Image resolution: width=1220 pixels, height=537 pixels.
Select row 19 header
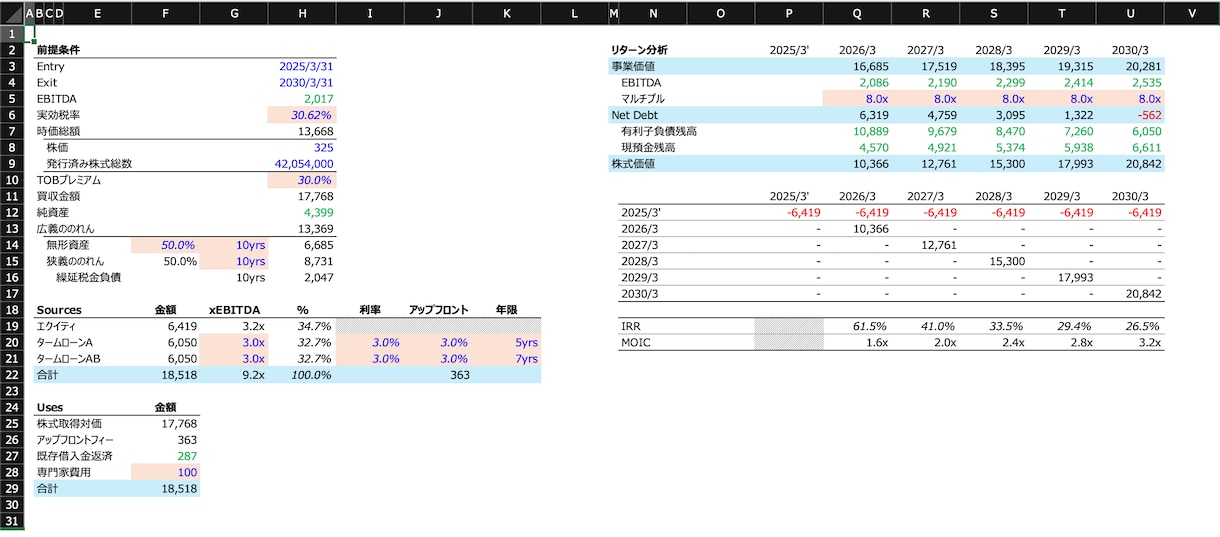pyautogui.click(x=12, y=326)
